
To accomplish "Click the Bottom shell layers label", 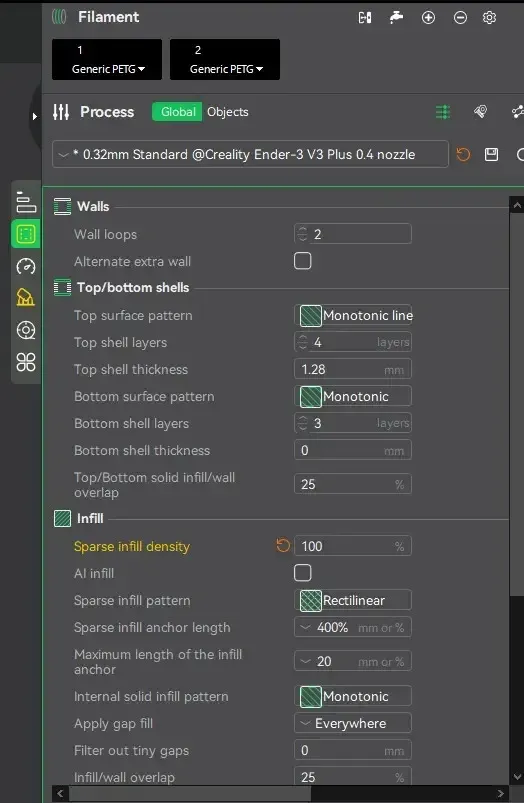I will (x=131, y=424).
